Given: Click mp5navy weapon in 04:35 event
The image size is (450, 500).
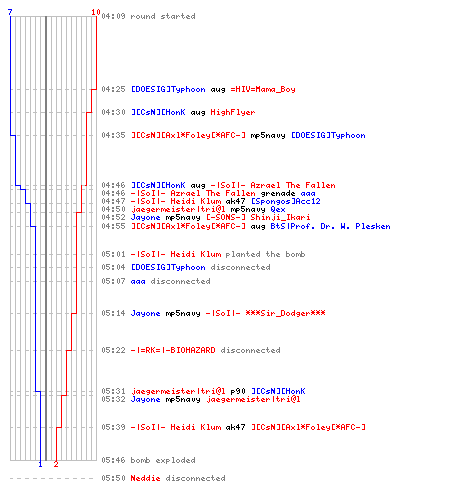Looking at the screenshot, I should [268, 135].
